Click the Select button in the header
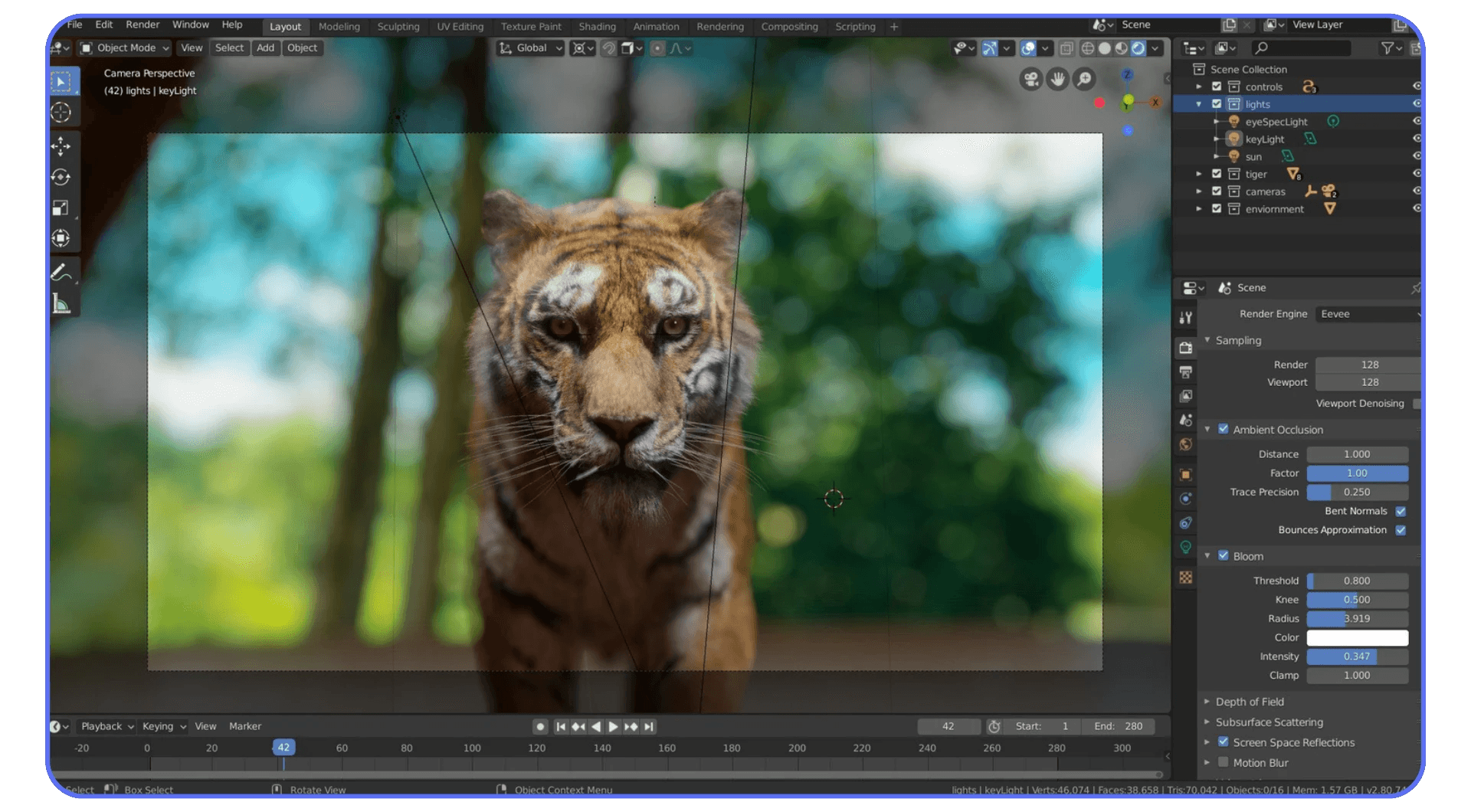 pos(229,47)
